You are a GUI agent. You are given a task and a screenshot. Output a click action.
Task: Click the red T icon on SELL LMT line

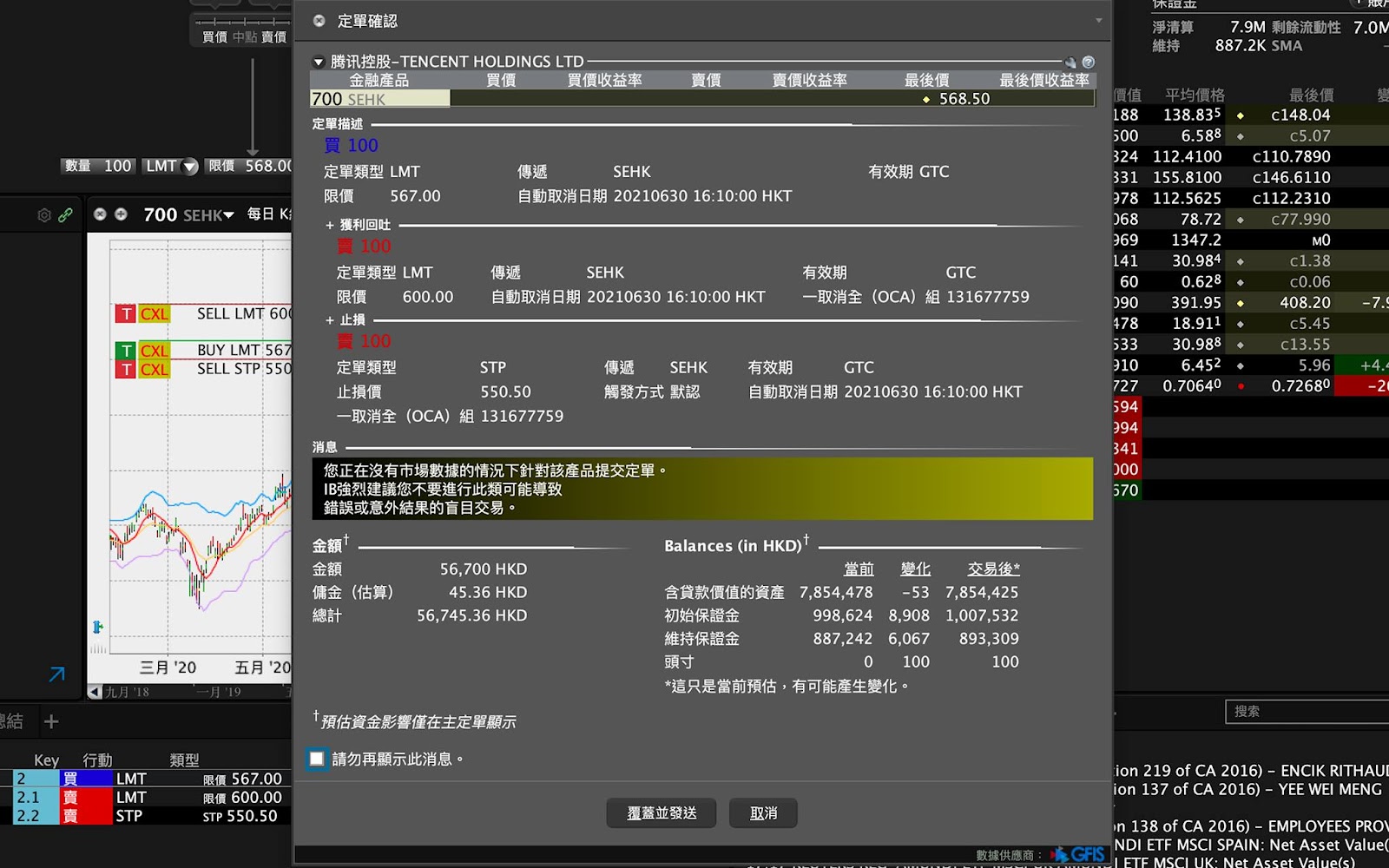click(x=127, y=313)
